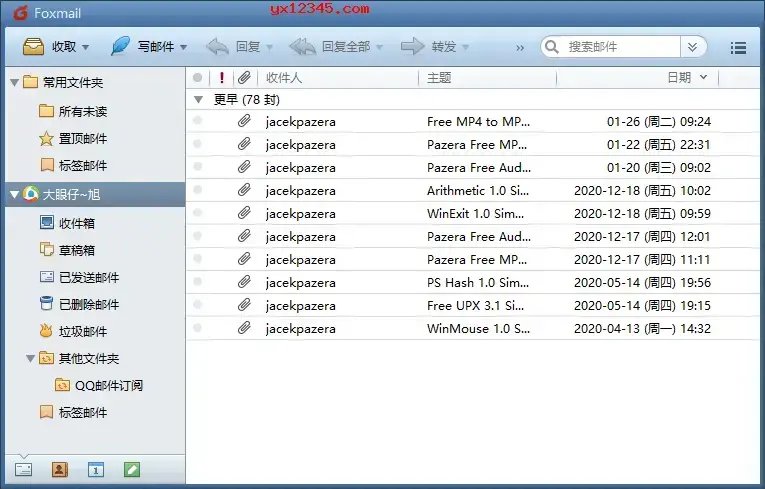Viewport: 765px width, 489px height.
Task: Toggle read dot for Free MP4 to MP... email
Action: coord(197,120)
